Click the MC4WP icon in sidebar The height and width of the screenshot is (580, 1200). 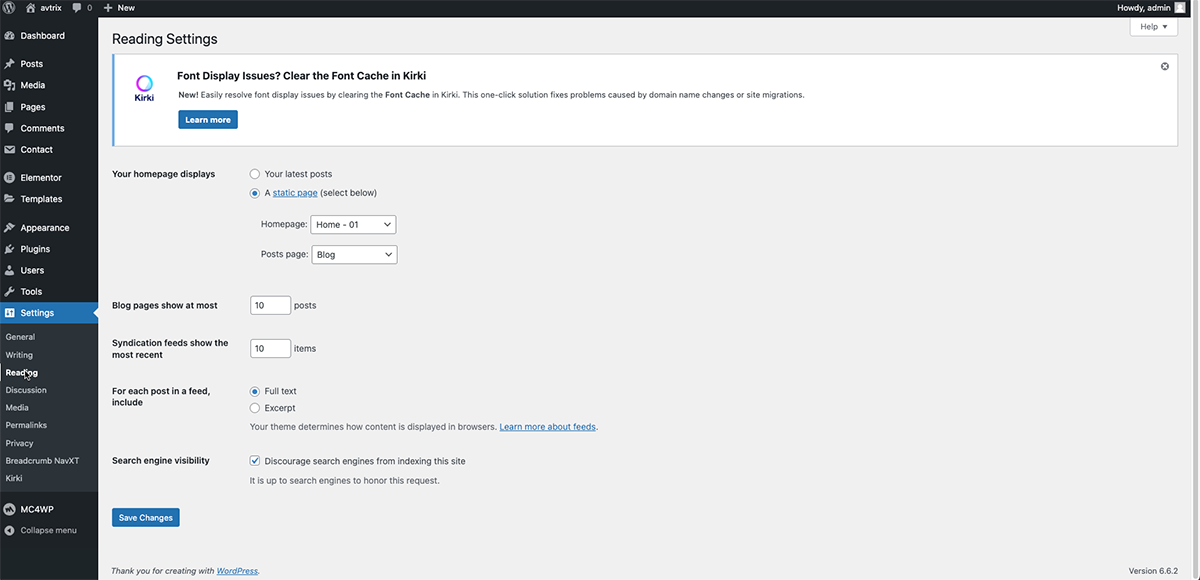pos(10,509)
